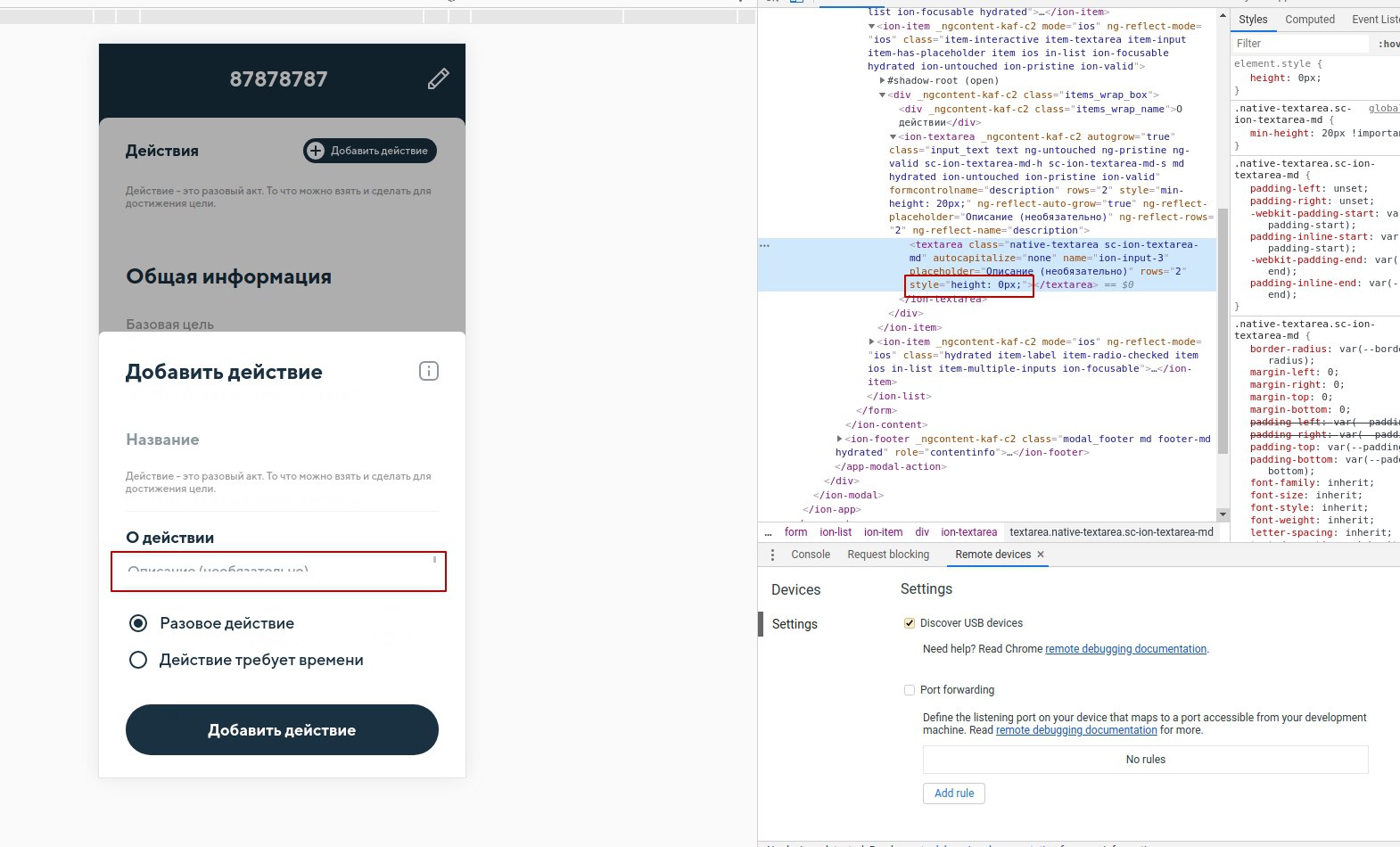The width and height of the screenshot is (1400, 847).
Task: Focus the Название input field
Action: (x=282, y=440)
